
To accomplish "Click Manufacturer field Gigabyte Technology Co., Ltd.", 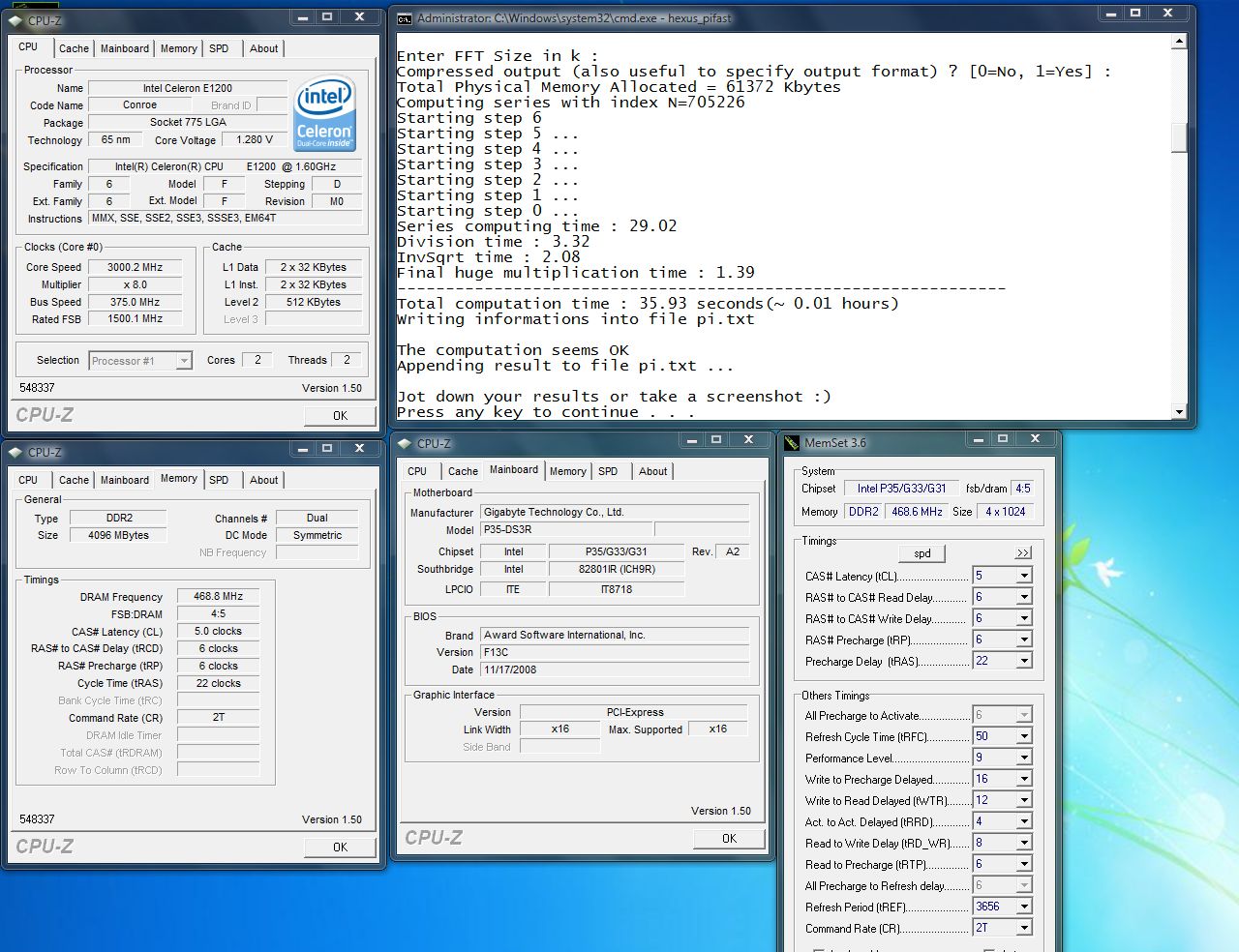I will point(615,512).
